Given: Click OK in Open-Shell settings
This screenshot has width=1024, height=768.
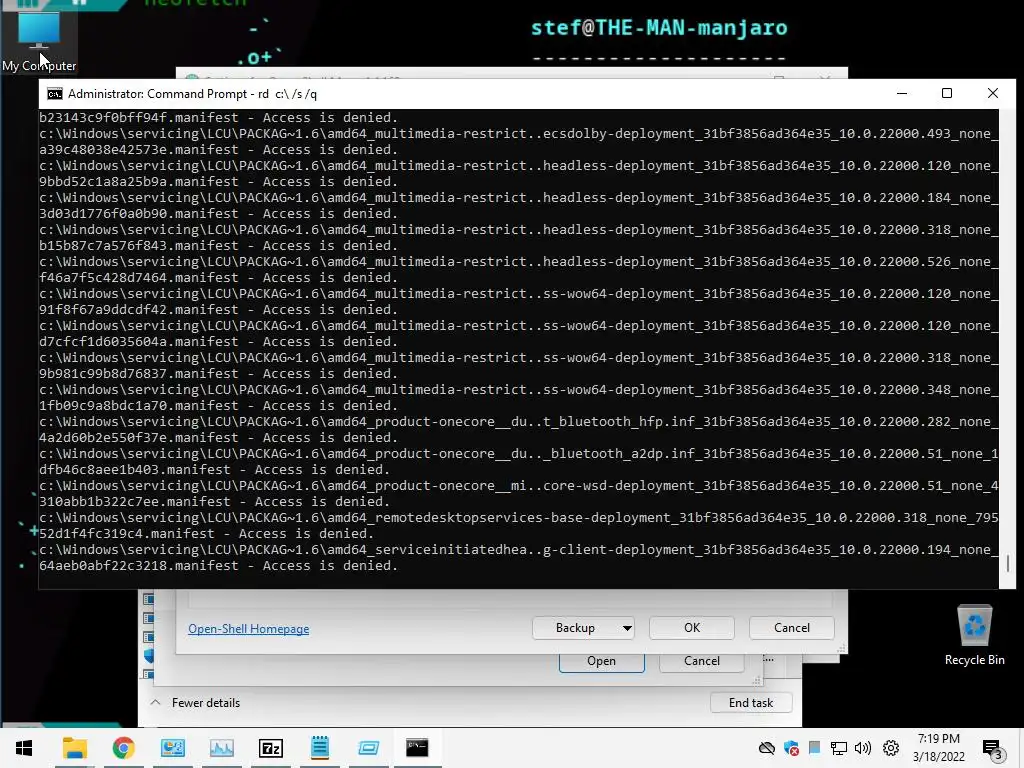Looking at the screenshot, I should click(x=692, y=628).
